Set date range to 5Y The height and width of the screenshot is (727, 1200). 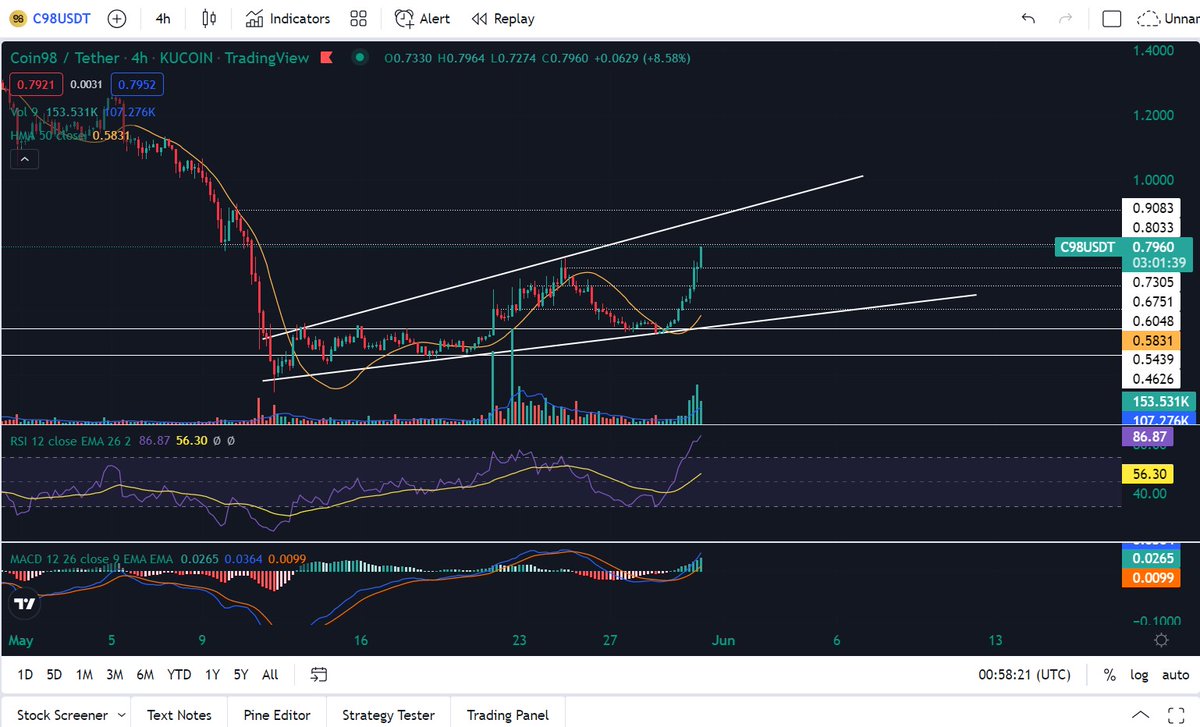(241, 675)
